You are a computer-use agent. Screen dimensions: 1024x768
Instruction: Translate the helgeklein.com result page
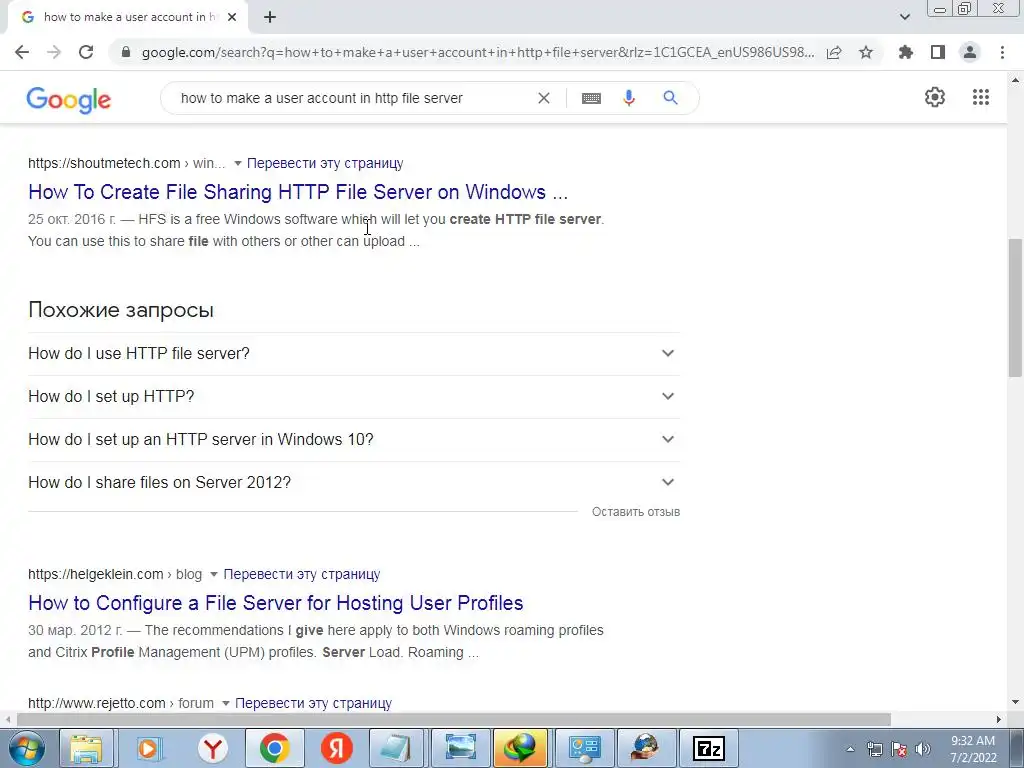[x=302, y=575]
